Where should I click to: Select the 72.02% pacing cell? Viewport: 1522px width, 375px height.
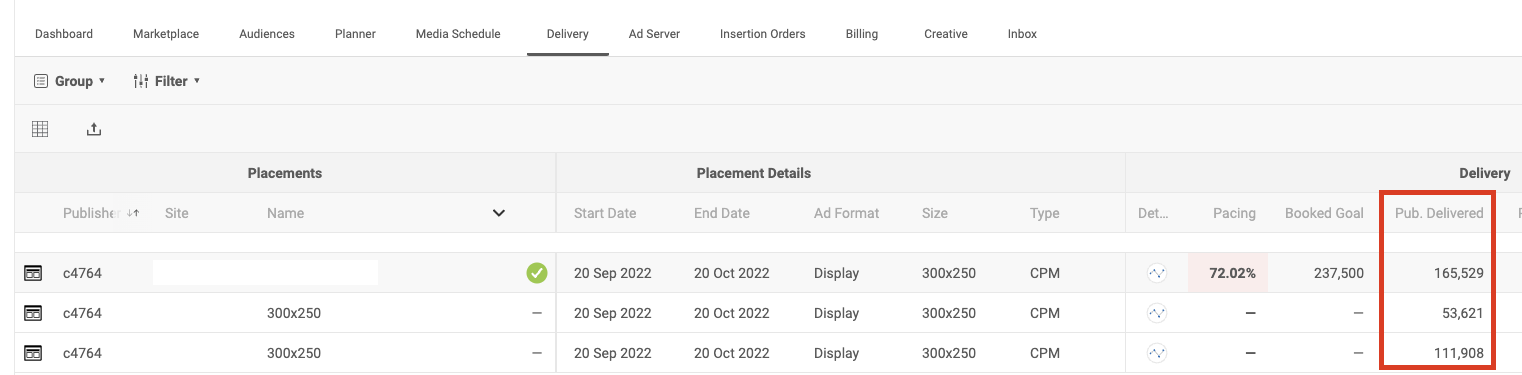tap(1228, 273)
